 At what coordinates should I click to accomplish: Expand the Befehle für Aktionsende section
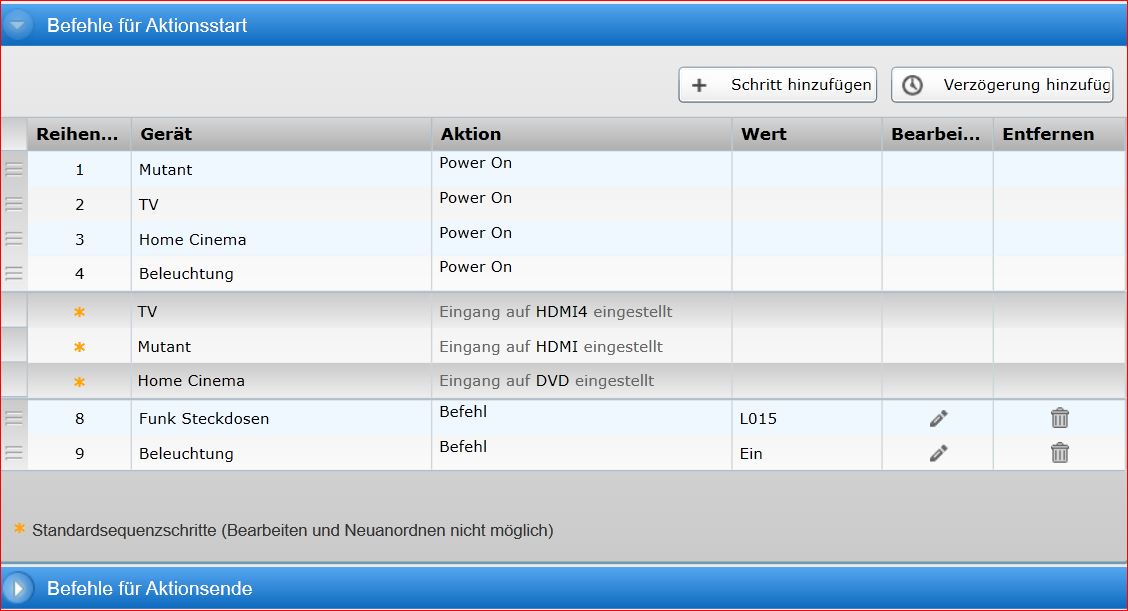(x=18, y=588)
